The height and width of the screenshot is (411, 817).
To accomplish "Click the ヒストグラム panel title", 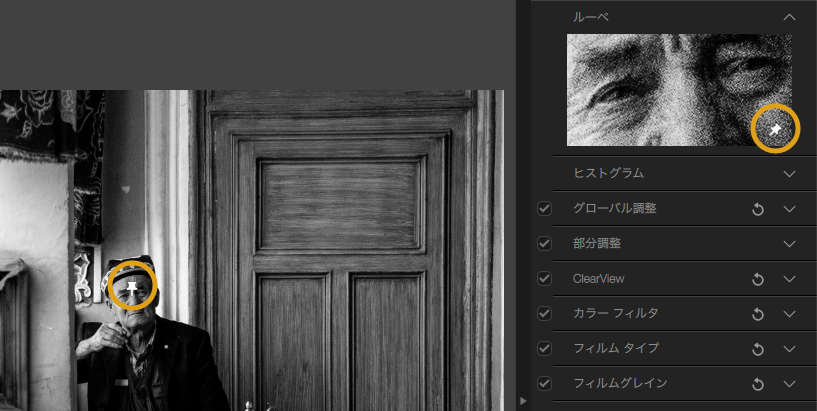I will tap(609, 173).
